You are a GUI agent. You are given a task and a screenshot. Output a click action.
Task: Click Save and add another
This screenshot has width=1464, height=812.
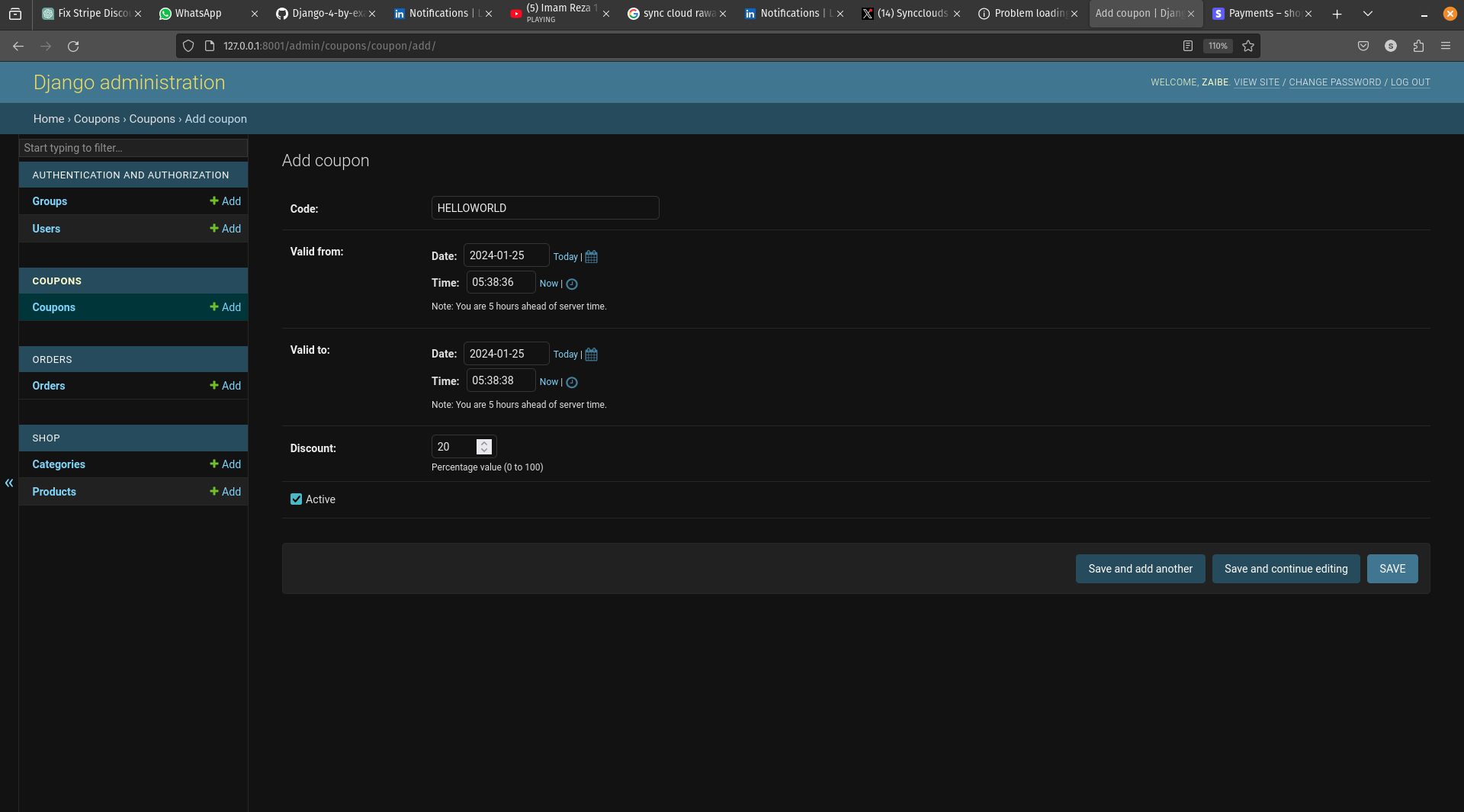coord(1140,569)
